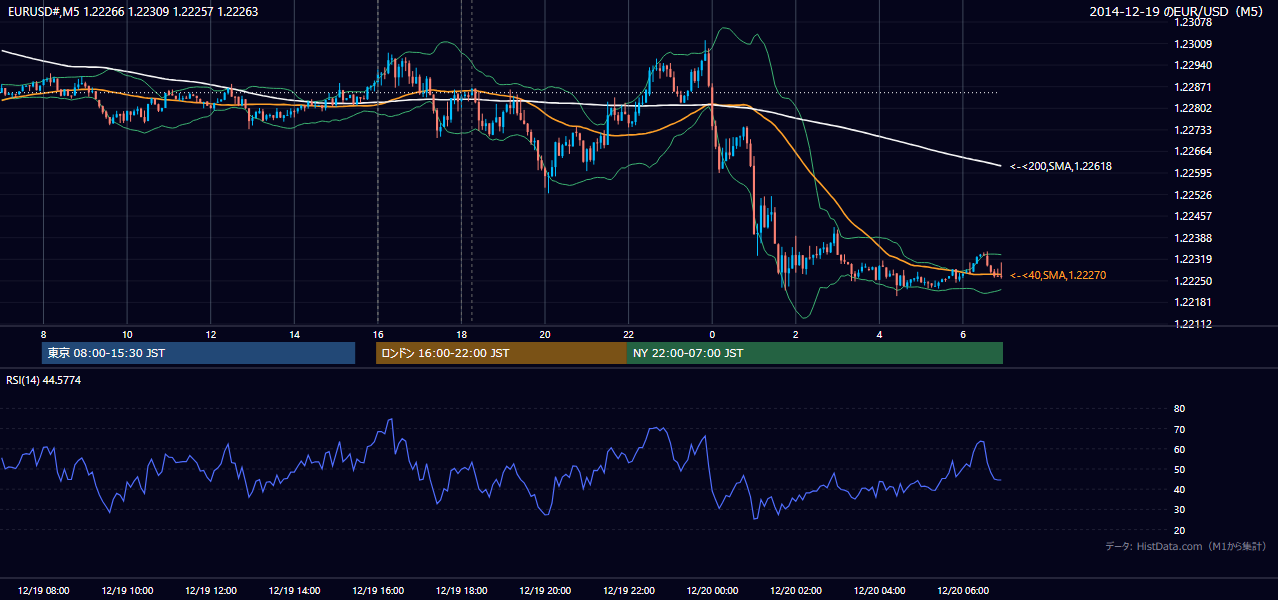The image size is (1278, 600).
Task: Click hour label 18 under the price chart
Action: point(461,334)
